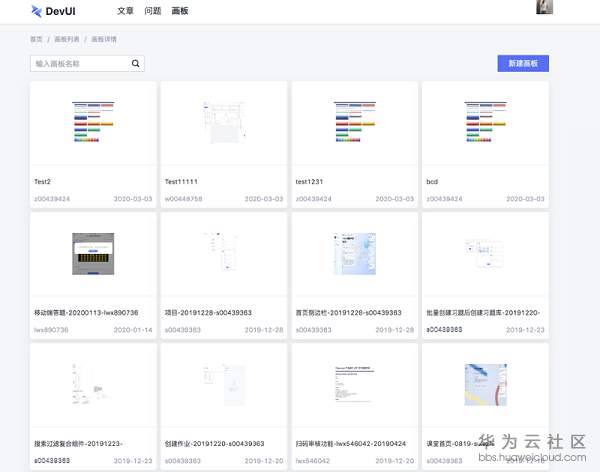Click author "w00448758" on Test11111 card
Image resolution: width=600 pixels, height=472 pixels.
[183, 199]
